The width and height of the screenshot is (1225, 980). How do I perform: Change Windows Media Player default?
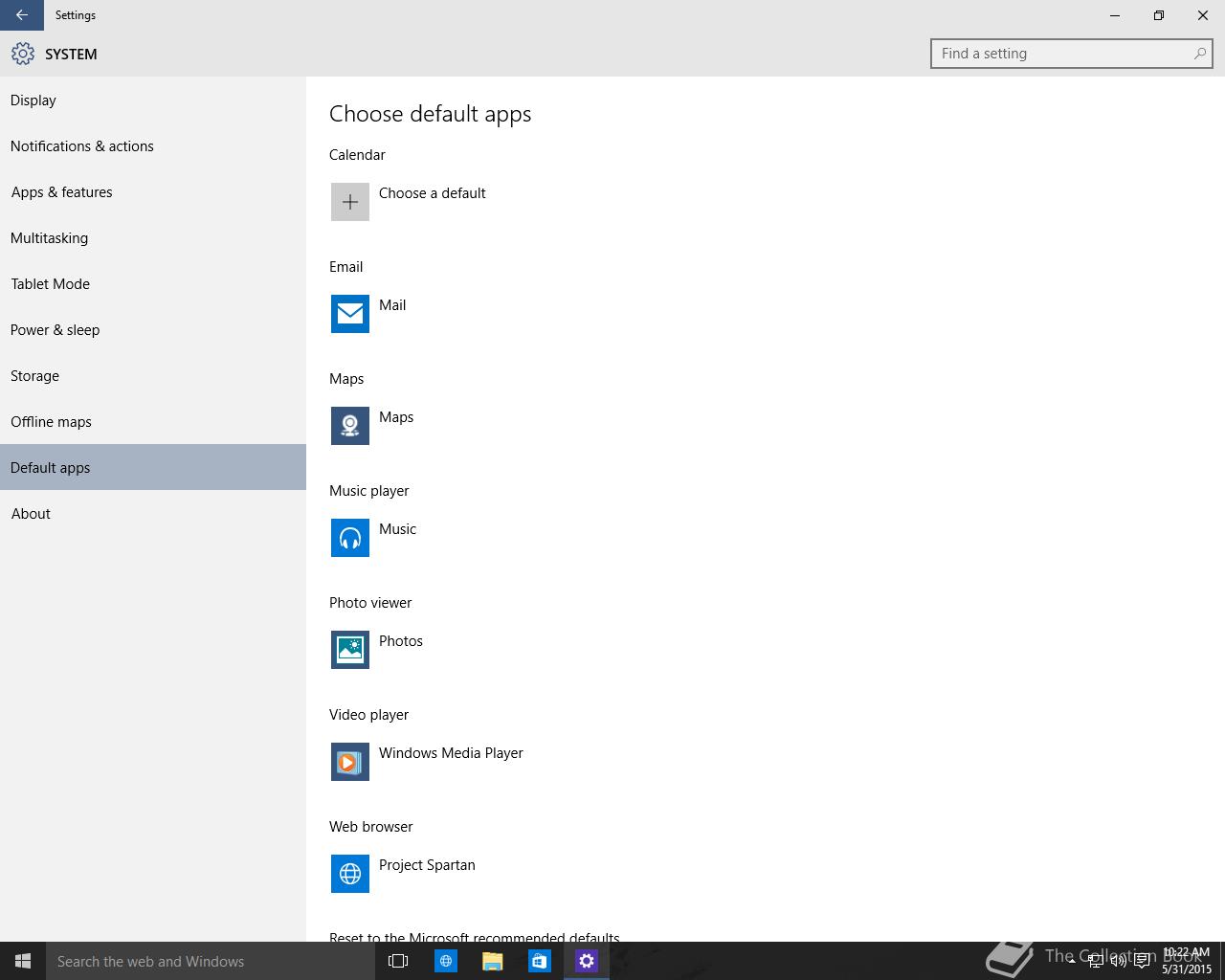point(451,753)
